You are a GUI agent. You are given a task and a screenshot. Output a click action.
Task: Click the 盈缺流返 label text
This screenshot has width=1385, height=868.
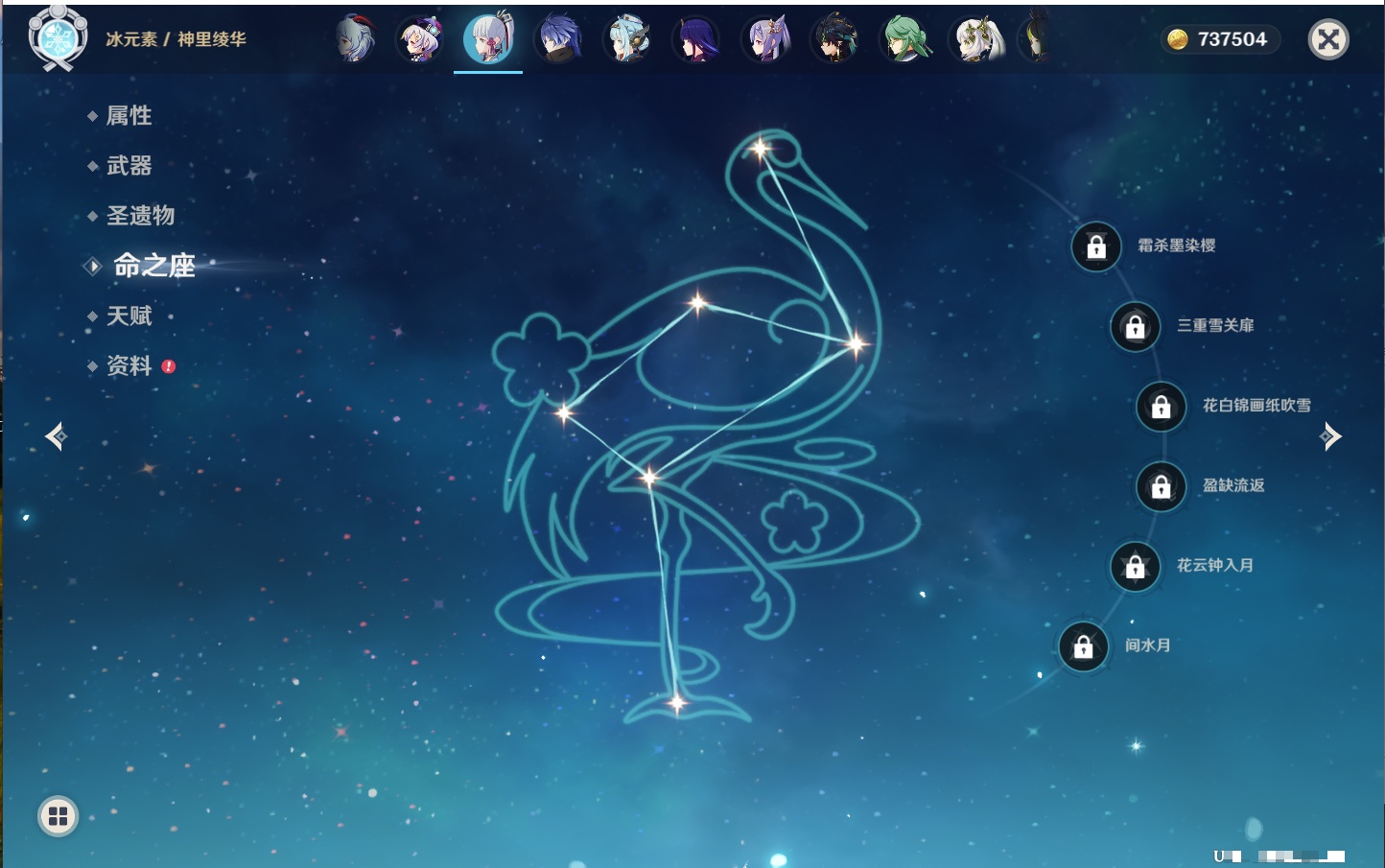(x=1233, y=485)
